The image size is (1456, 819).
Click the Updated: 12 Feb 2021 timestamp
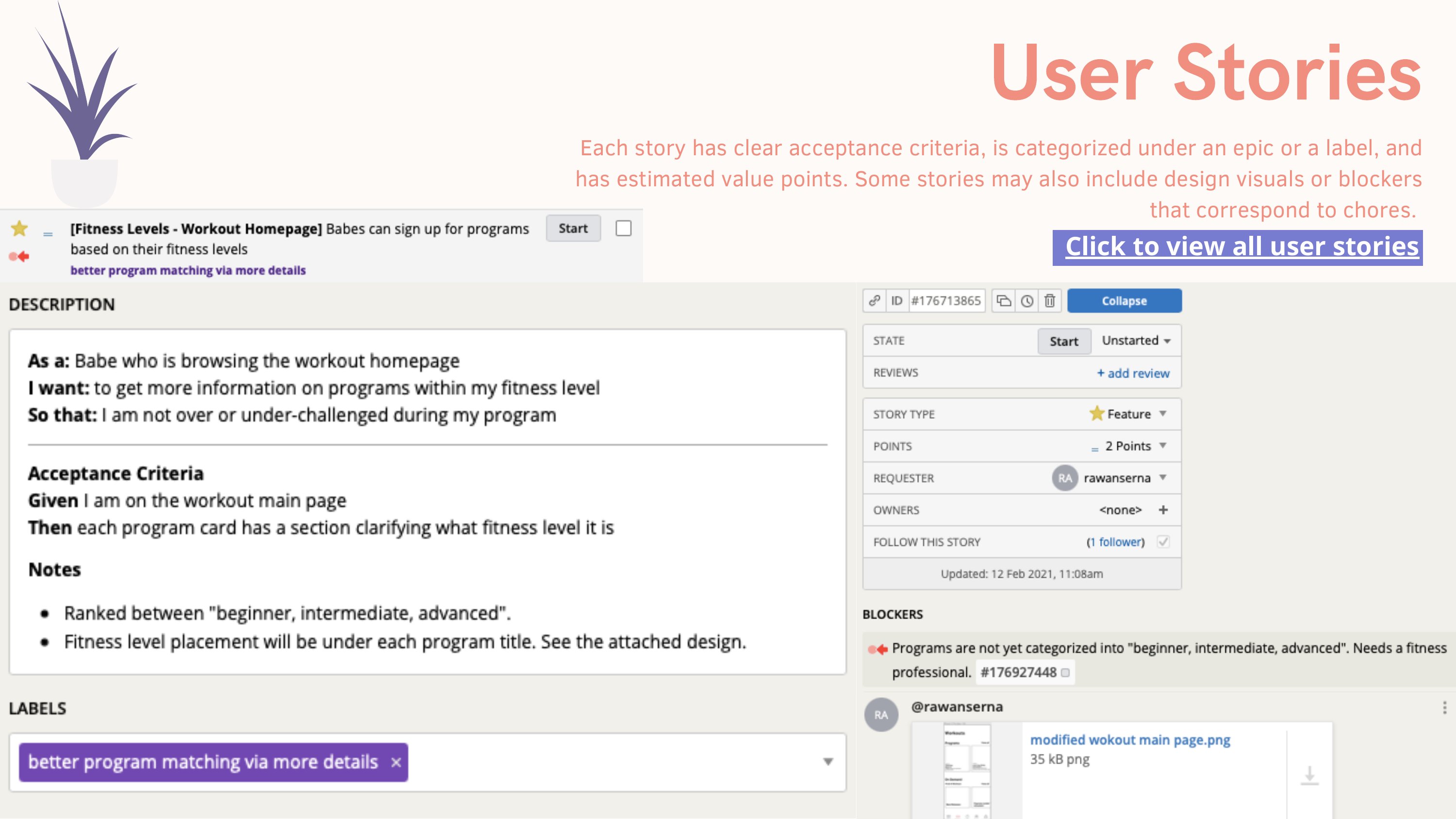(x=1021, y=574)
